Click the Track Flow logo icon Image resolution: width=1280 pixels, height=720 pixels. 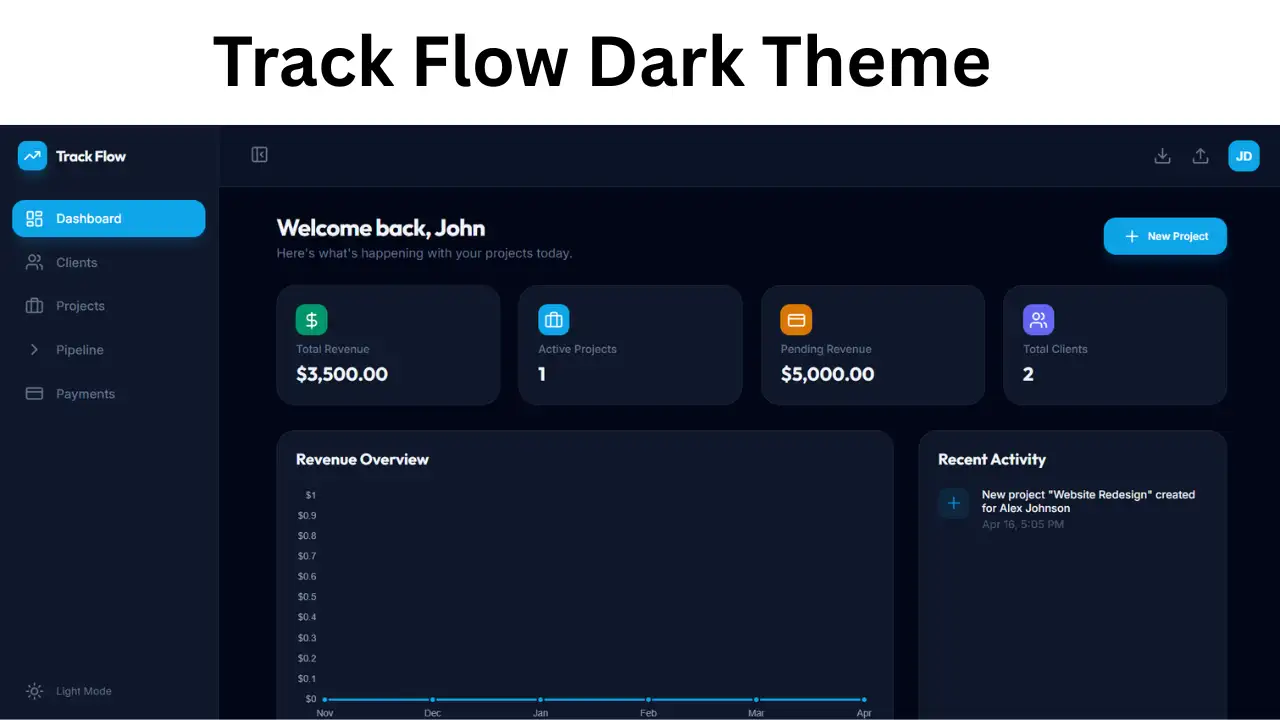[x=32, y=156]
